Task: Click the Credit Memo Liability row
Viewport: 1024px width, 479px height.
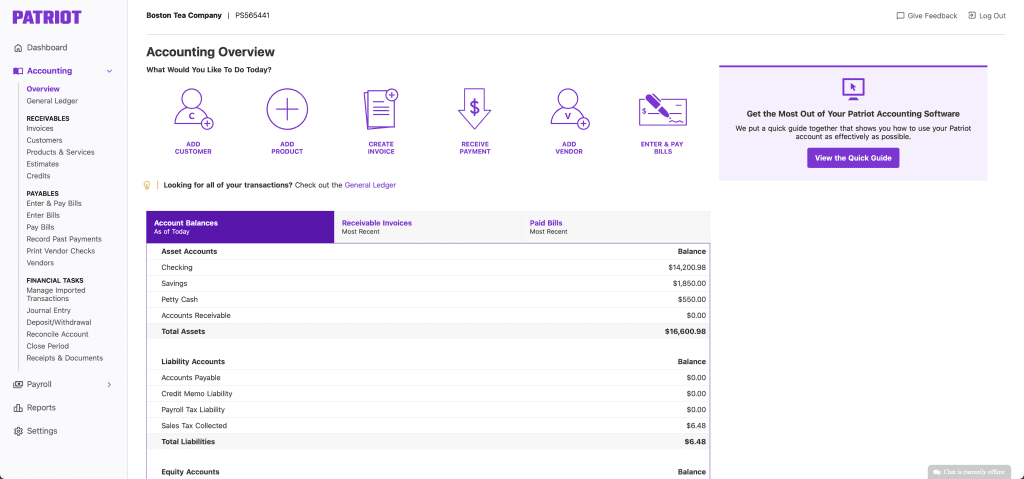Action: [428, 393]
